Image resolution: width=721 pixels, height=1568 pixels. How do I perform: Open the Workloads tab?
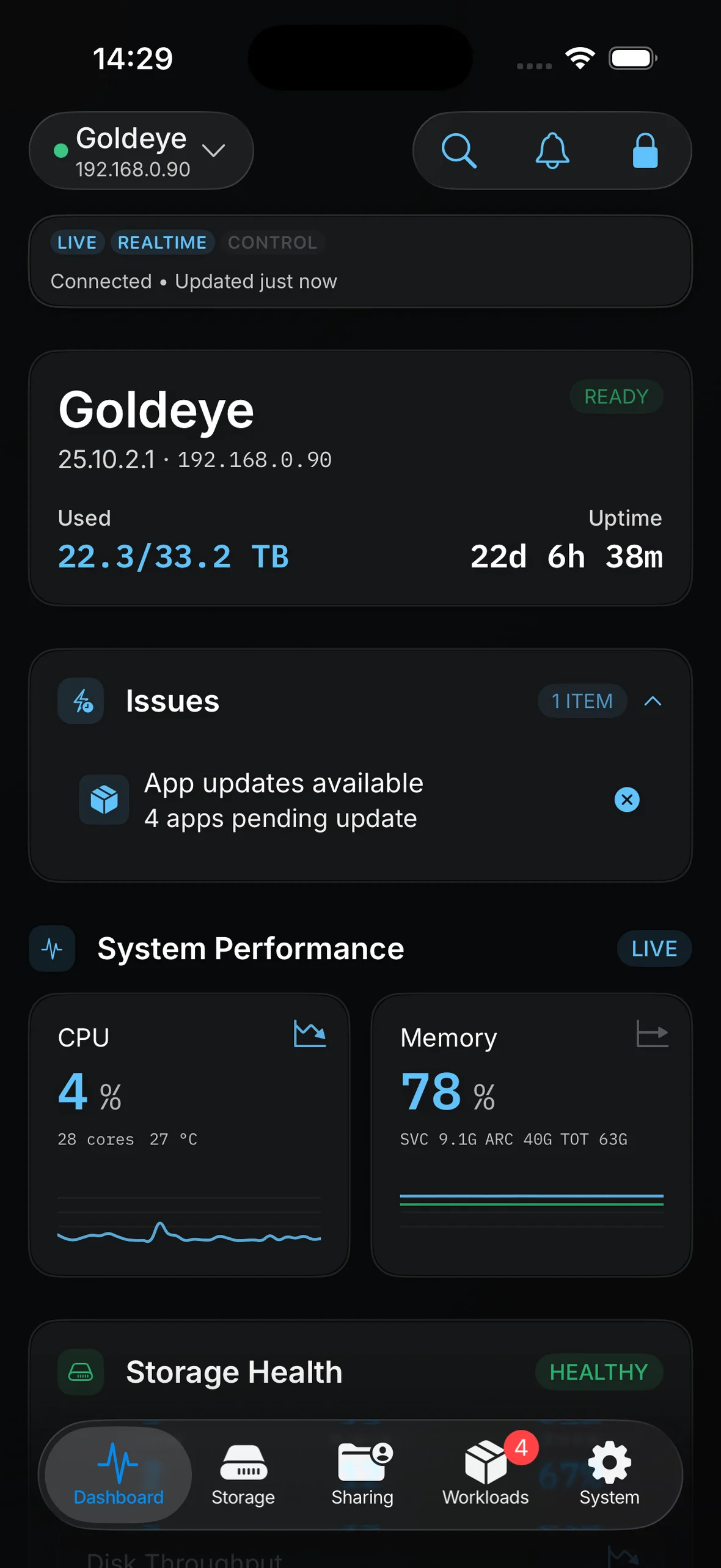tap(486, 1475)
